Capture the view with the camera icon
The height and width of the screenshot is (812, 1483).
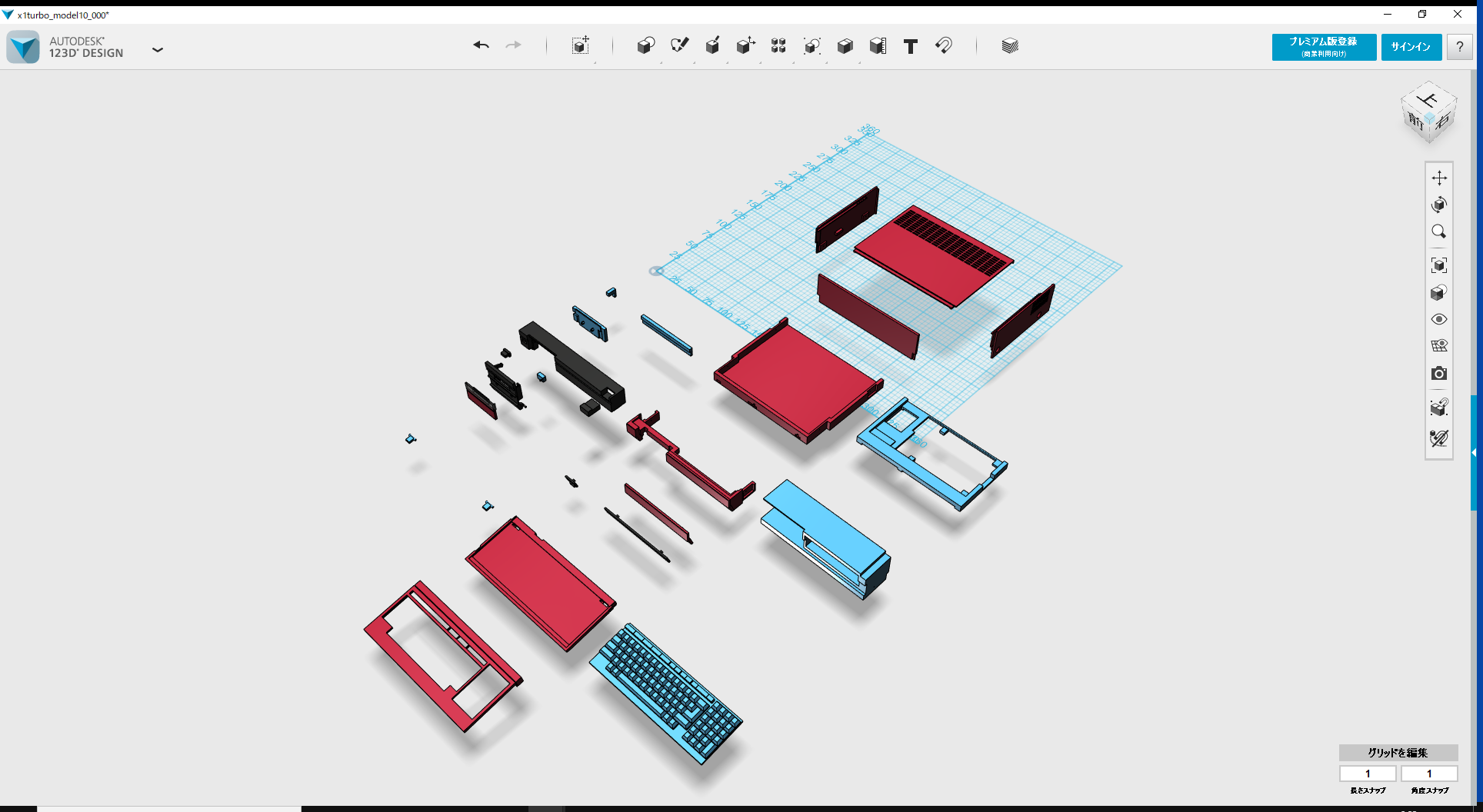pos(1439,374)
